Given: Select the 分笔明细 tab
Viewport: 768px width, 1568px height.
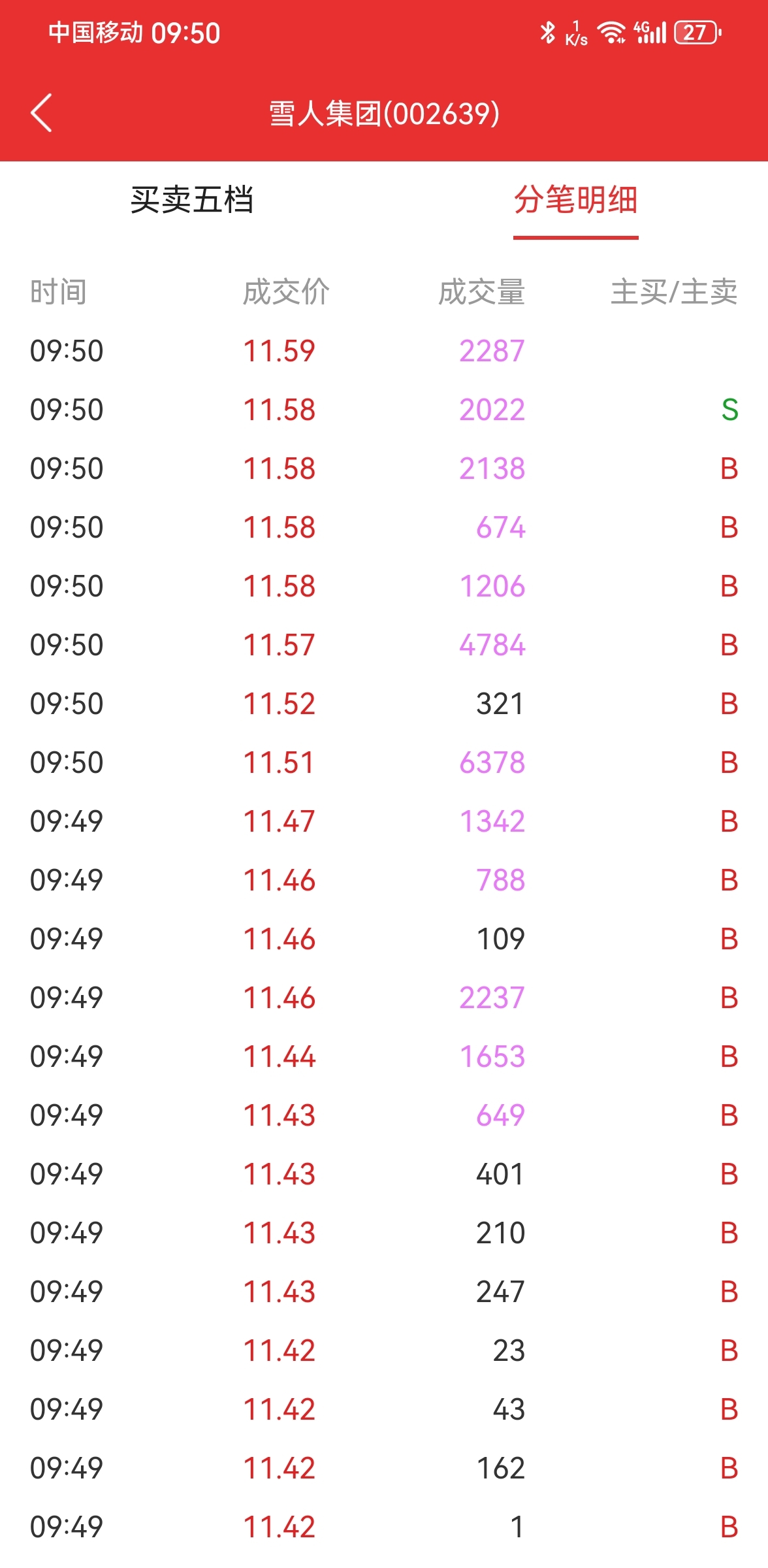Looking at the screenshot, I should [x=575, y=200].
